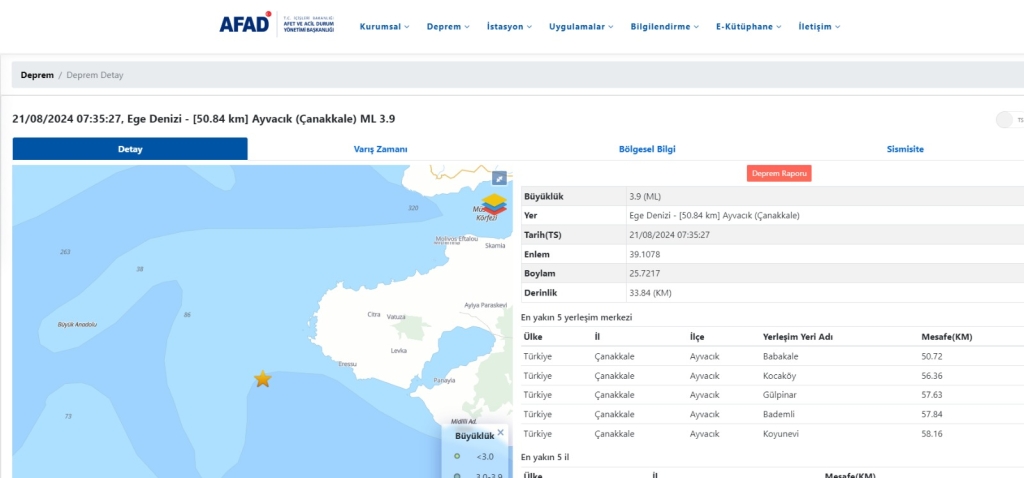
Task: Click the Boylam value 25.7217
Action: tap(644, 274)
